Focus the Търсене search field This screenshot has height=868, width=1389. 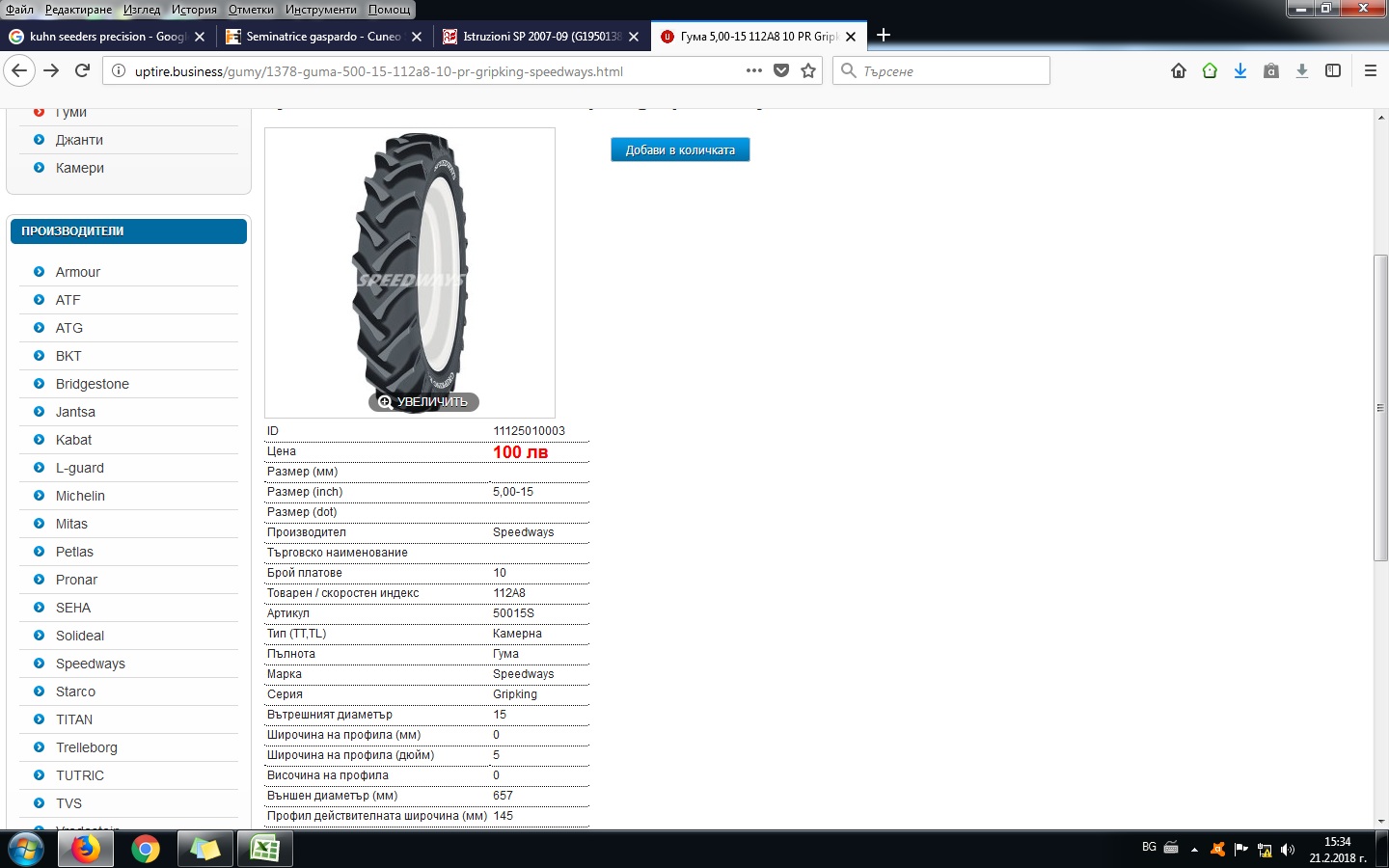point(941,70)
